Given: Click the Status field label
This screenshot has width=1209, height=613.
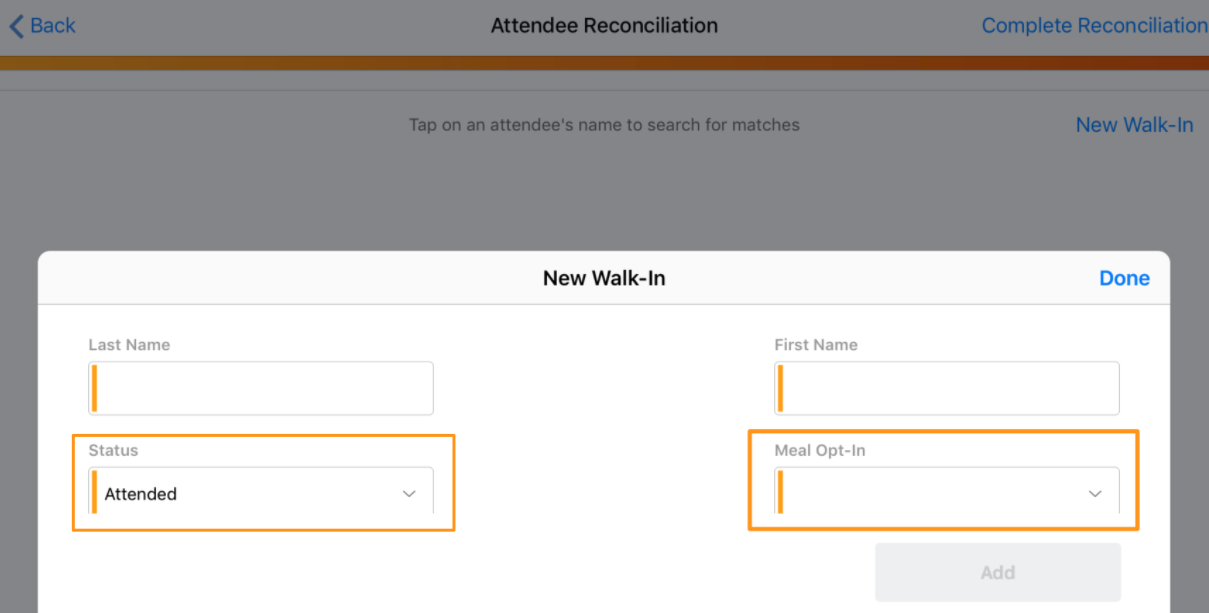Looking at the screenshot, I should [113, 450].
